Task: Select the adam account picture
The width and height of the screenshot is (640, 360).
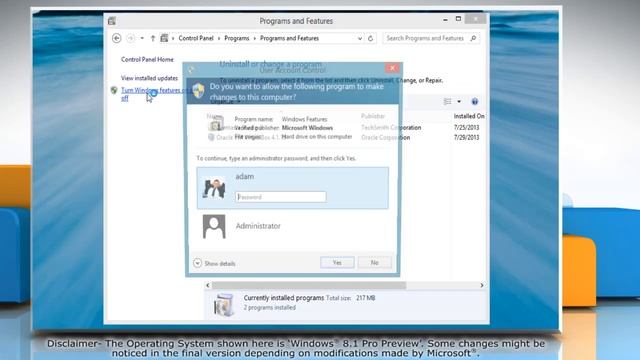Action: [214, 188]
